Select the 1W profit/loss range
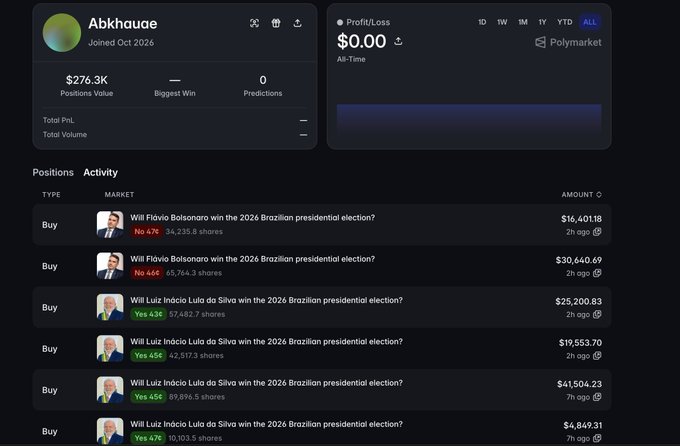Viewport: 680px width, 446px height. (502, 22)
